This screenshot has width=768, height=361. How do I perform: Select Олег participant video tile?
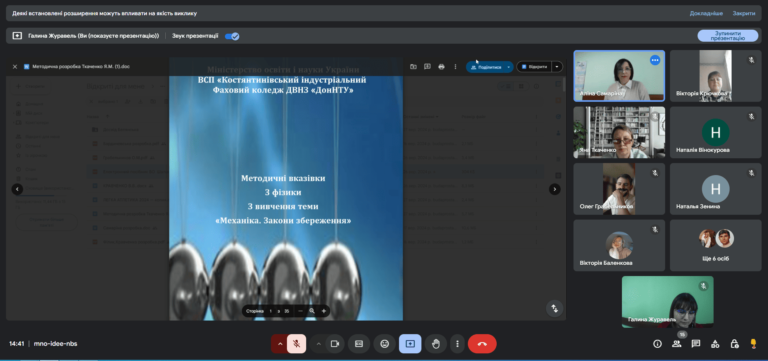click(x=619, y=189)
